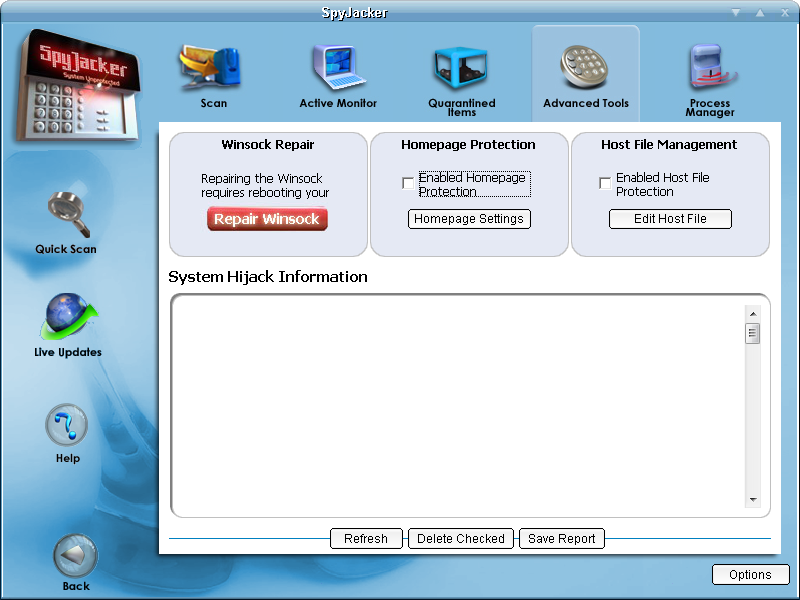Open the Quarantined Items box icon
The height and width of the screenshot is (600, 800).
coord(461,68)
